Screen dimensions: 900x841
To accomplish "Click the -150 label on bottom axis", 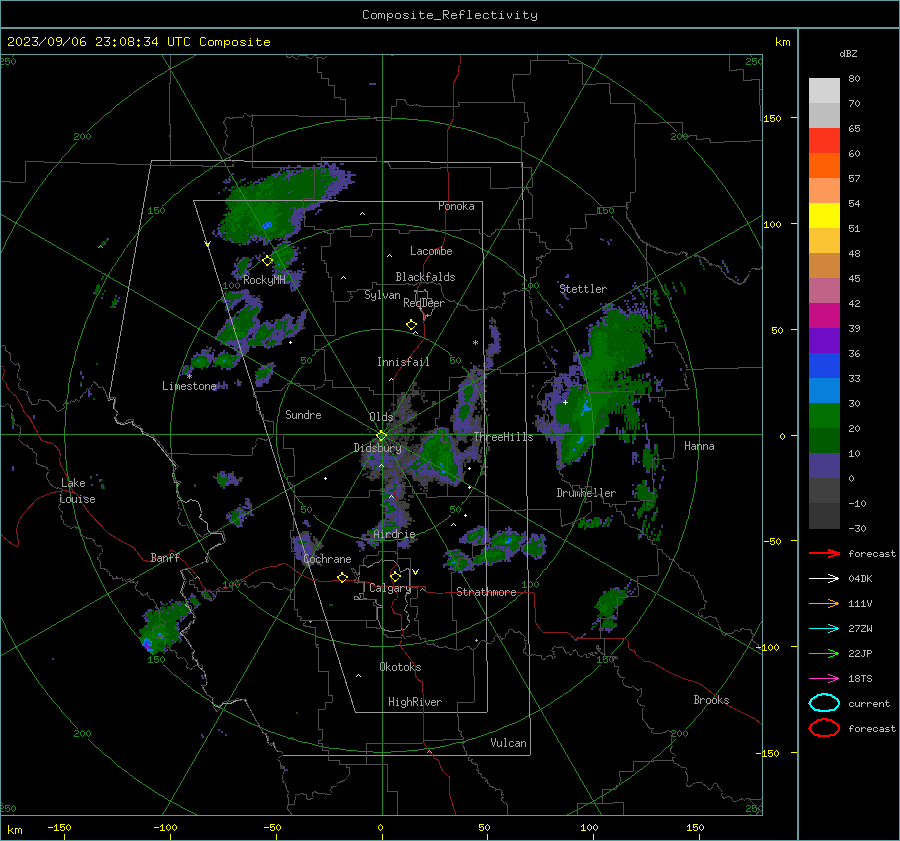I will click(x=59, y=827).
